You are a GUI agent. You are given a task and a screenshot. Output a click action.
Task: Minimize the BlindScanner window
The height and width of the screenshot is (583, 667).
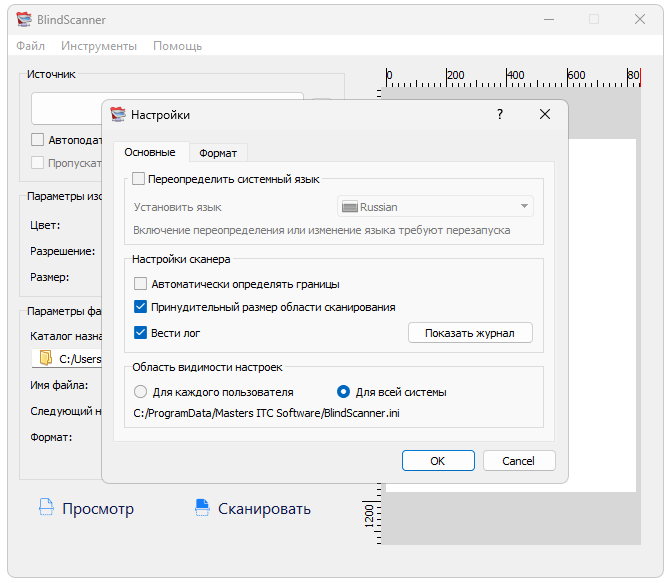click(x=549, y=20)
